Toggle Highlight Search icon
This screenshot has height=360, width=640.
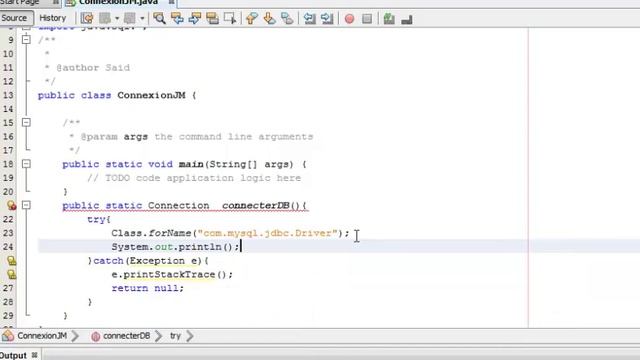[212, 18]
